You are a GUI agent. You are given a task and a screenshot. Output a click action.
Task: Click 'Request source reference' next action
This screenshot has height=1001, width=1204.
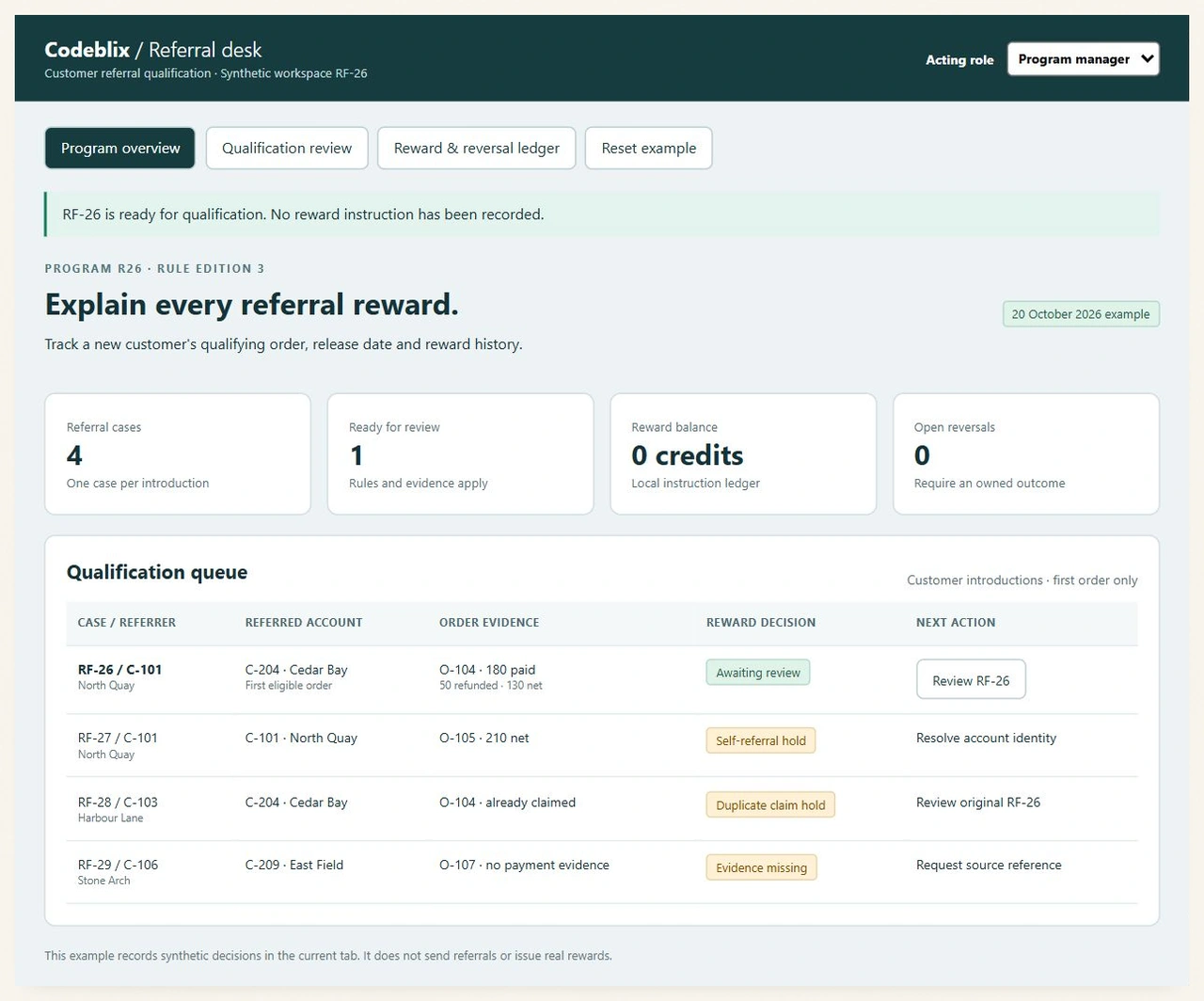click(989, 865)
